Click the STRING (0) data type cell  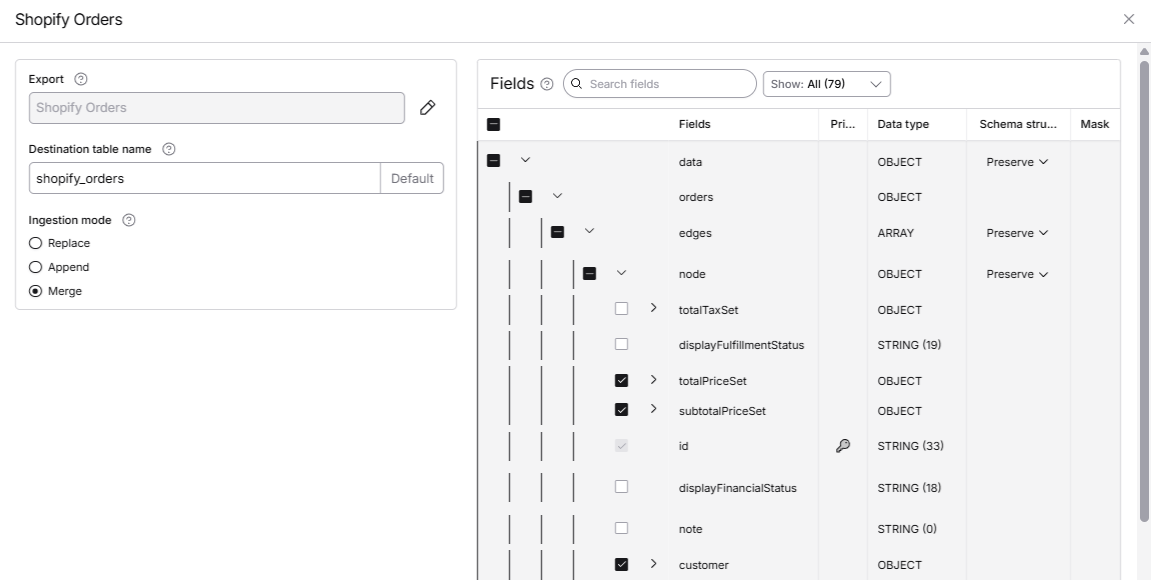(907, 529)
